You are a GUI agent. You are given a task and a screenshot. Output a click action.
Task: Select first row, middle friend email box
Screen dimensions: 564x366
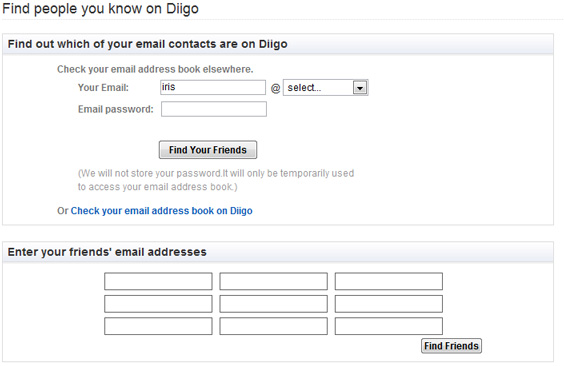[x=273, y=281]
